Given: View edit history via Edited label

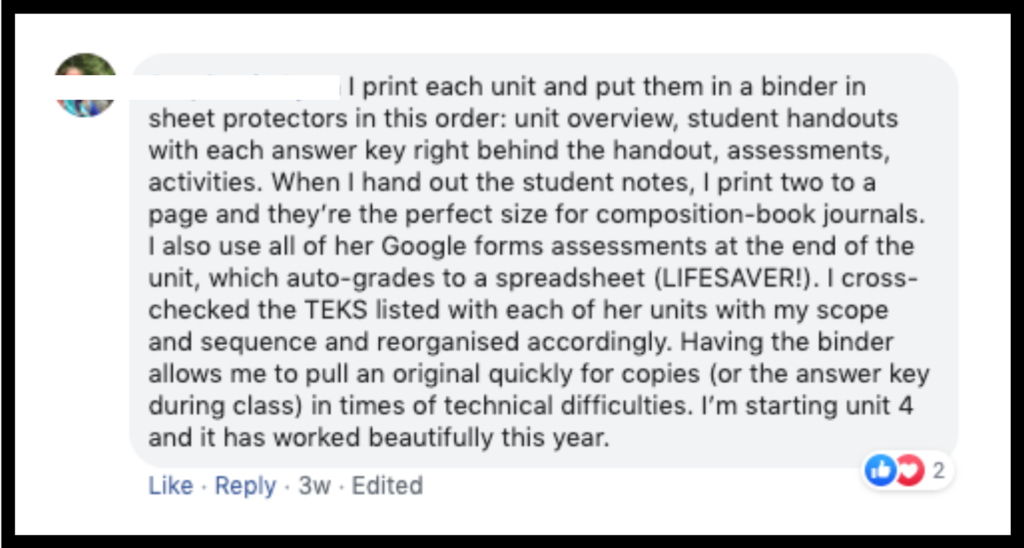Looking at the screenshot, I should pos(387,486).
